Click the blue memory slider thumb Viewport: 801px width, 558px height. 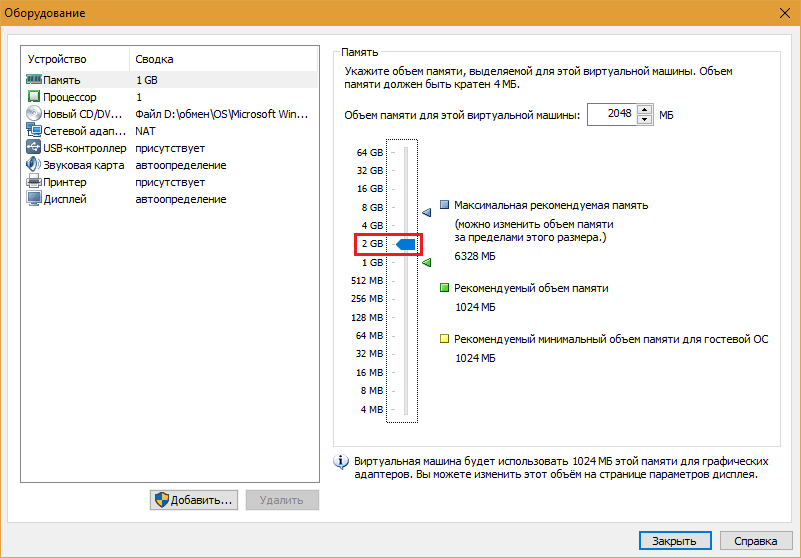[x=405, y=244]
